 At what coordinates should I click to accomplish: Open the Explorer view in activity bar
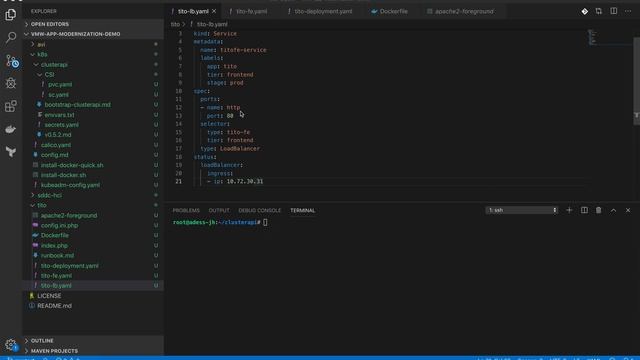click(11, 15)
